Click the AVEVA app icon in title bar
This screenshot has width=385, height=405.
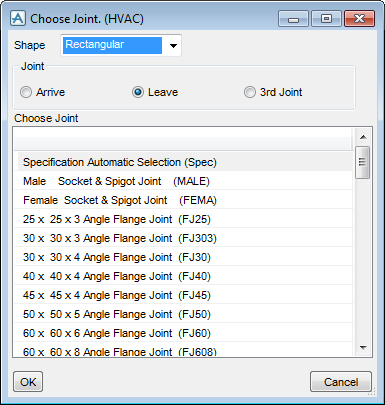coord(17,18)
